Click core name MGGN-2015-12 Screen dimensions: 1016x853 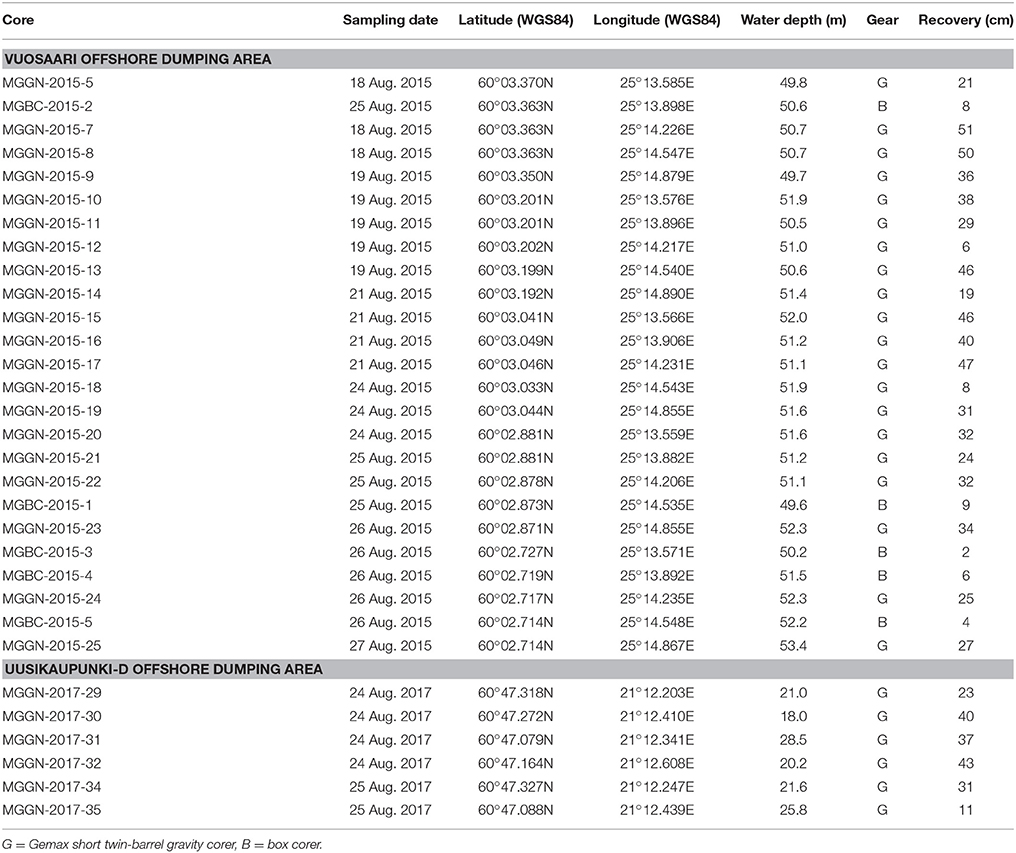(52, 247)
